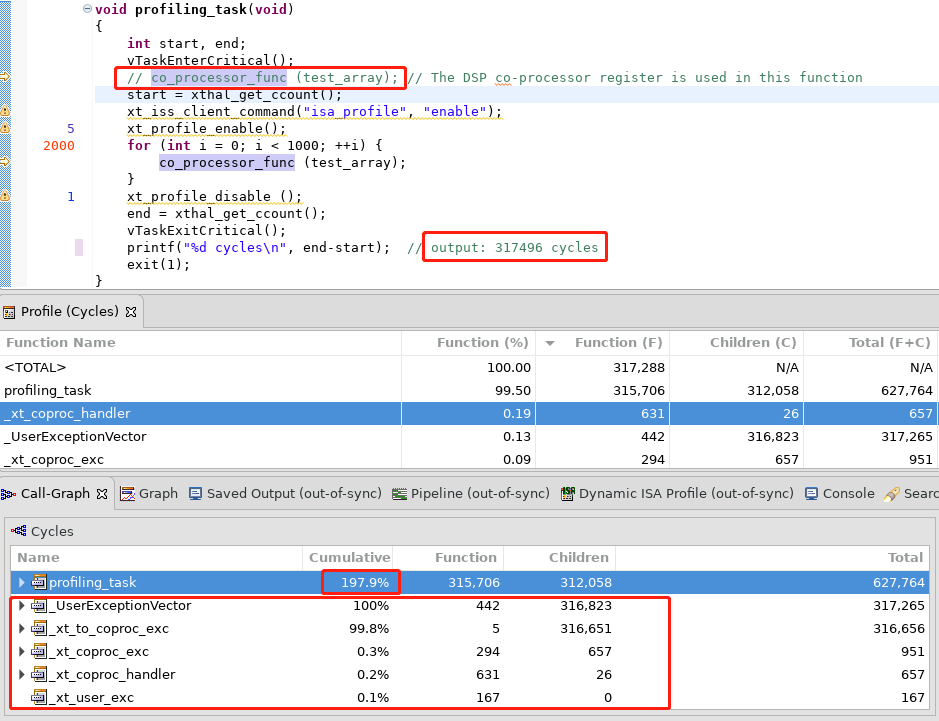Close the Profile (Cycles) view tab

tap(130, 312)
